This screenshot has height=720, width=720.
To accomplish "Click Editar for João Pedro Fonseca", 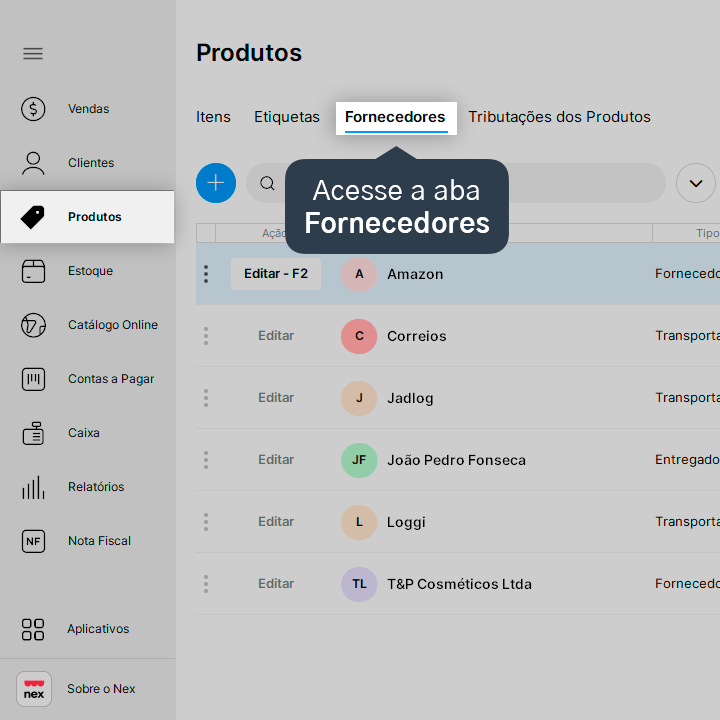I will pos(276,460).
